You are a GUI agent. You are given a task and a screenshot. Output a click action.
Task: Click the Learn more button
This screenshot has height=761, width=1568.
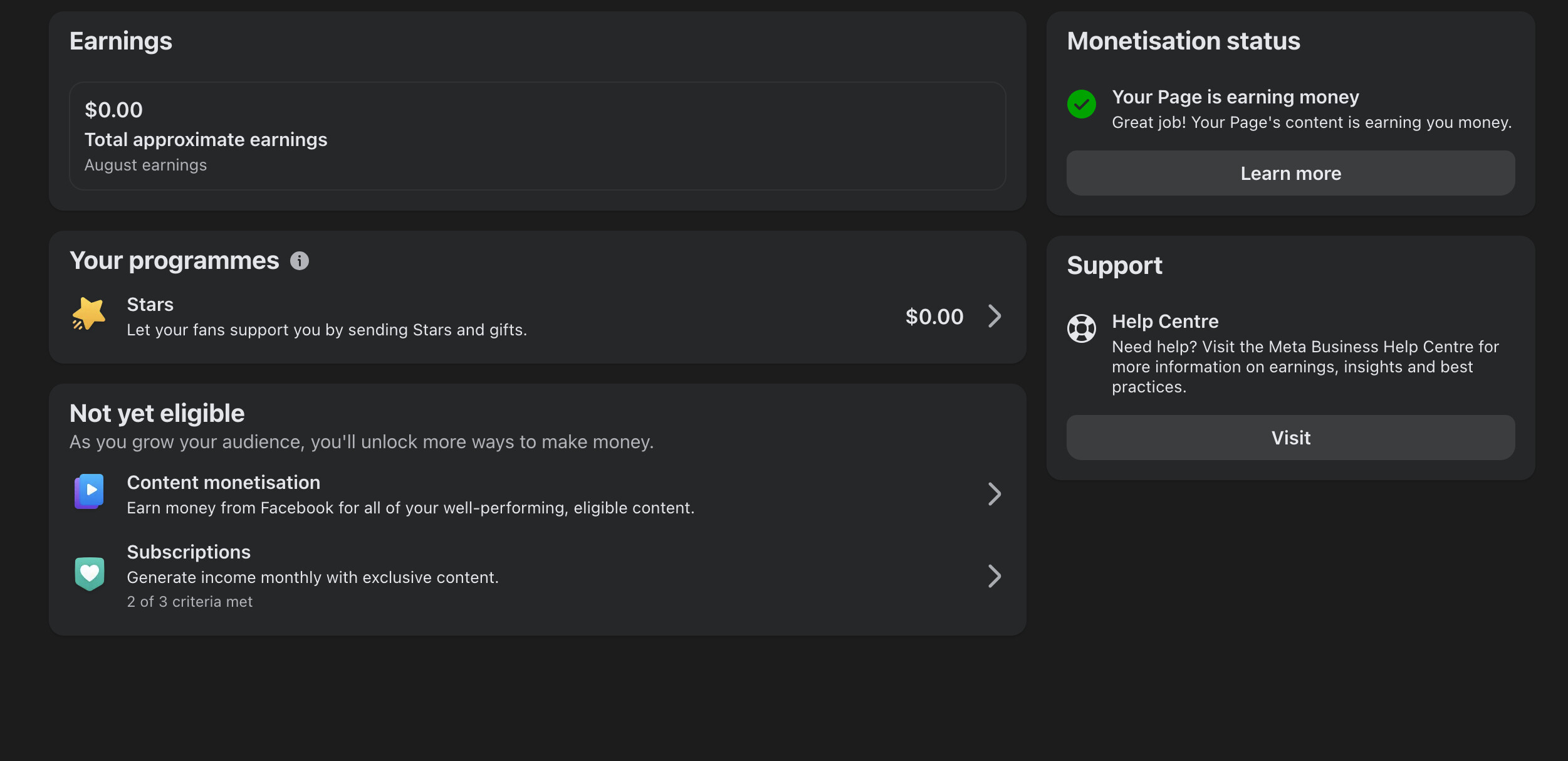(1290, 173)
